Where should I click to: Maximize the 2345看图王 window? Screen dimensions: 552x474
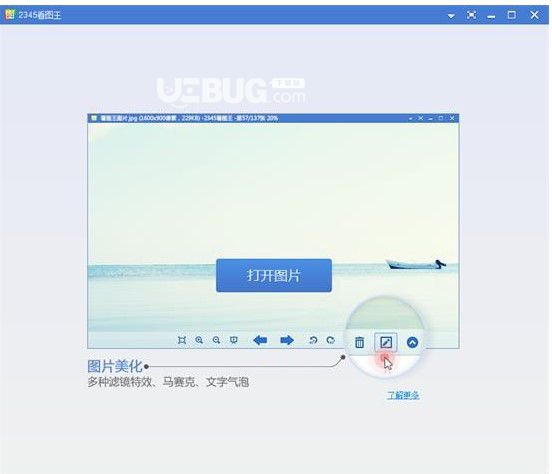click(512, 15)
